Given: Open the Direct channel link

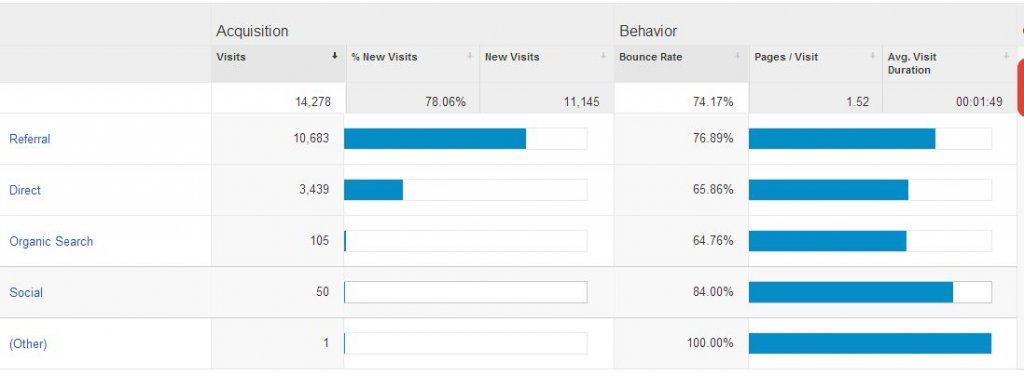Looking at the screenshot, I should pyautogui.click(x=25, y=190).
